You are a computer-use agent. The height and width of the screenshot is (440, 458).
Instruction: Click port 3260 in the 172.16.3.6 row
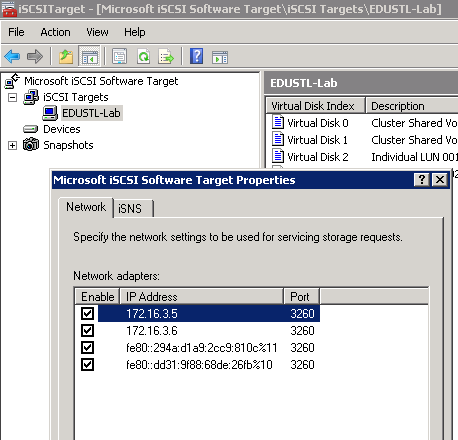pos(302,331)
